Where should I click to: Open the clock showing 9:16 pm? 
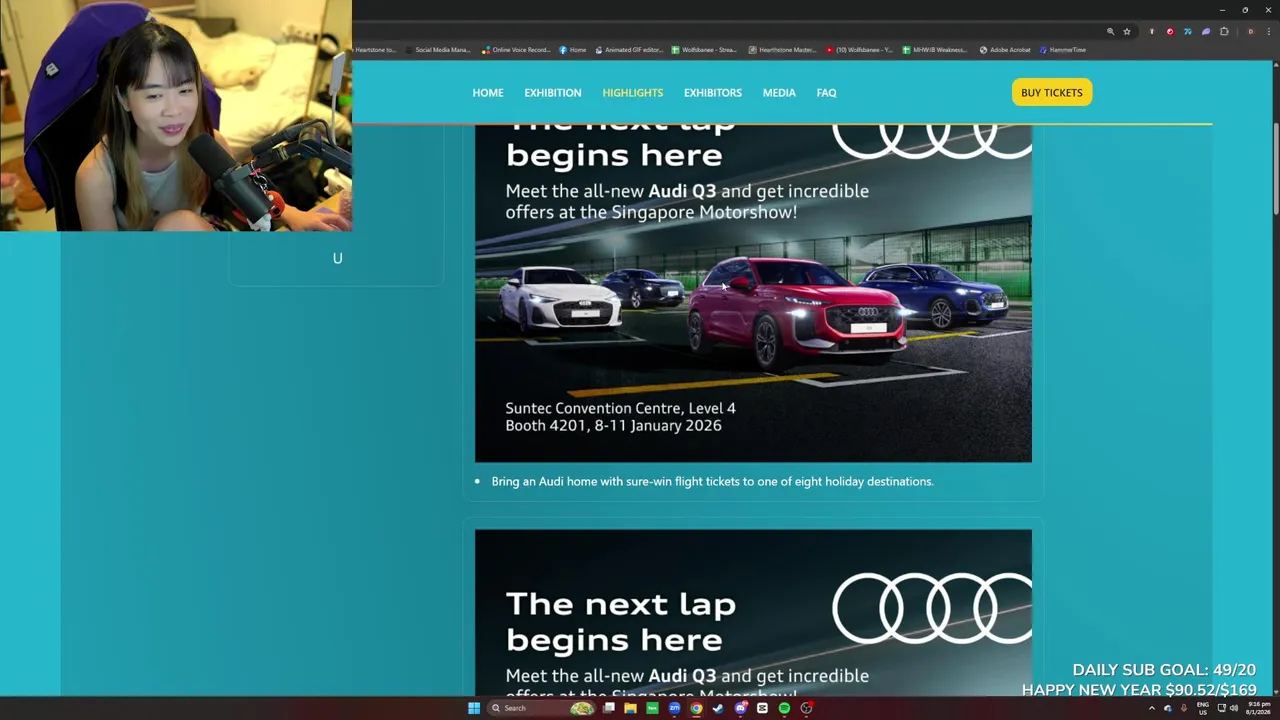tap(1257, 708)
